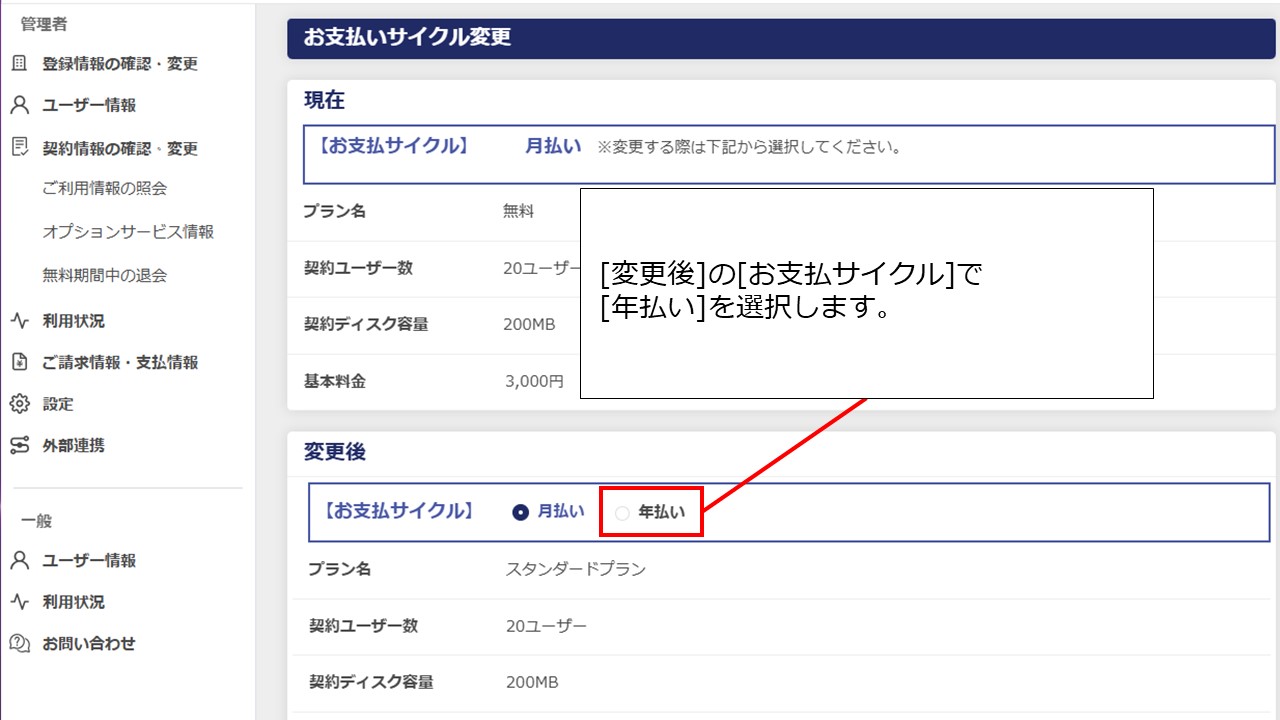Click the person icon for admin ユーザー情報

pos(19,105)
